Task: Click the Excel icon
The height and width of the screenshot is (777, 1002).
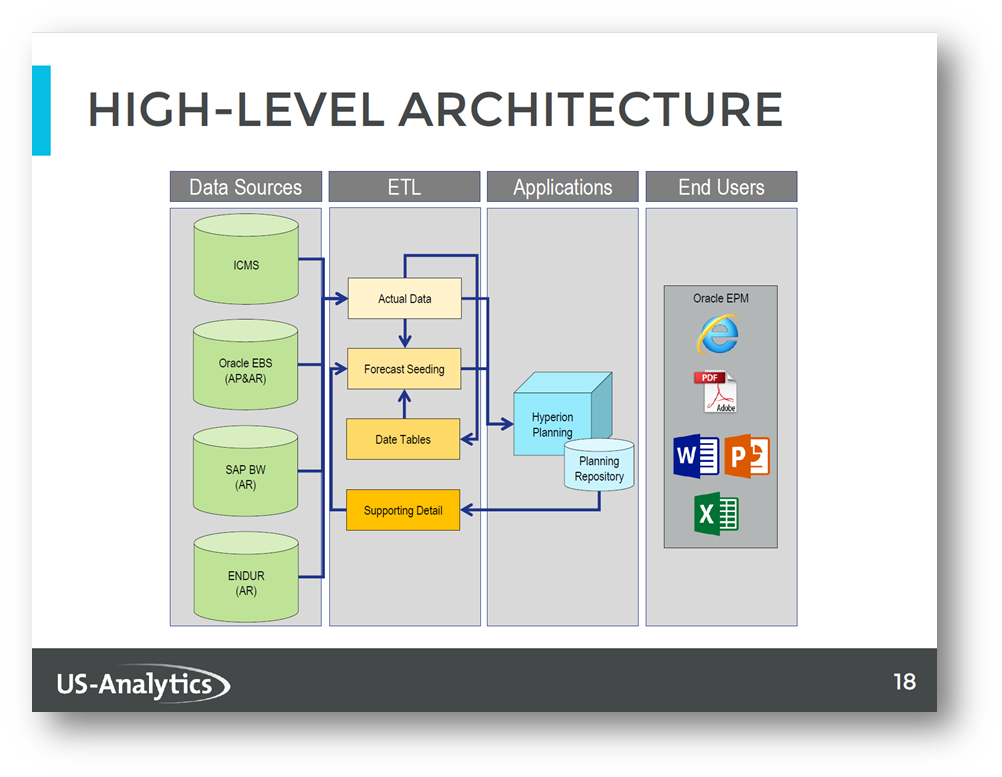Action: (716, 514)
